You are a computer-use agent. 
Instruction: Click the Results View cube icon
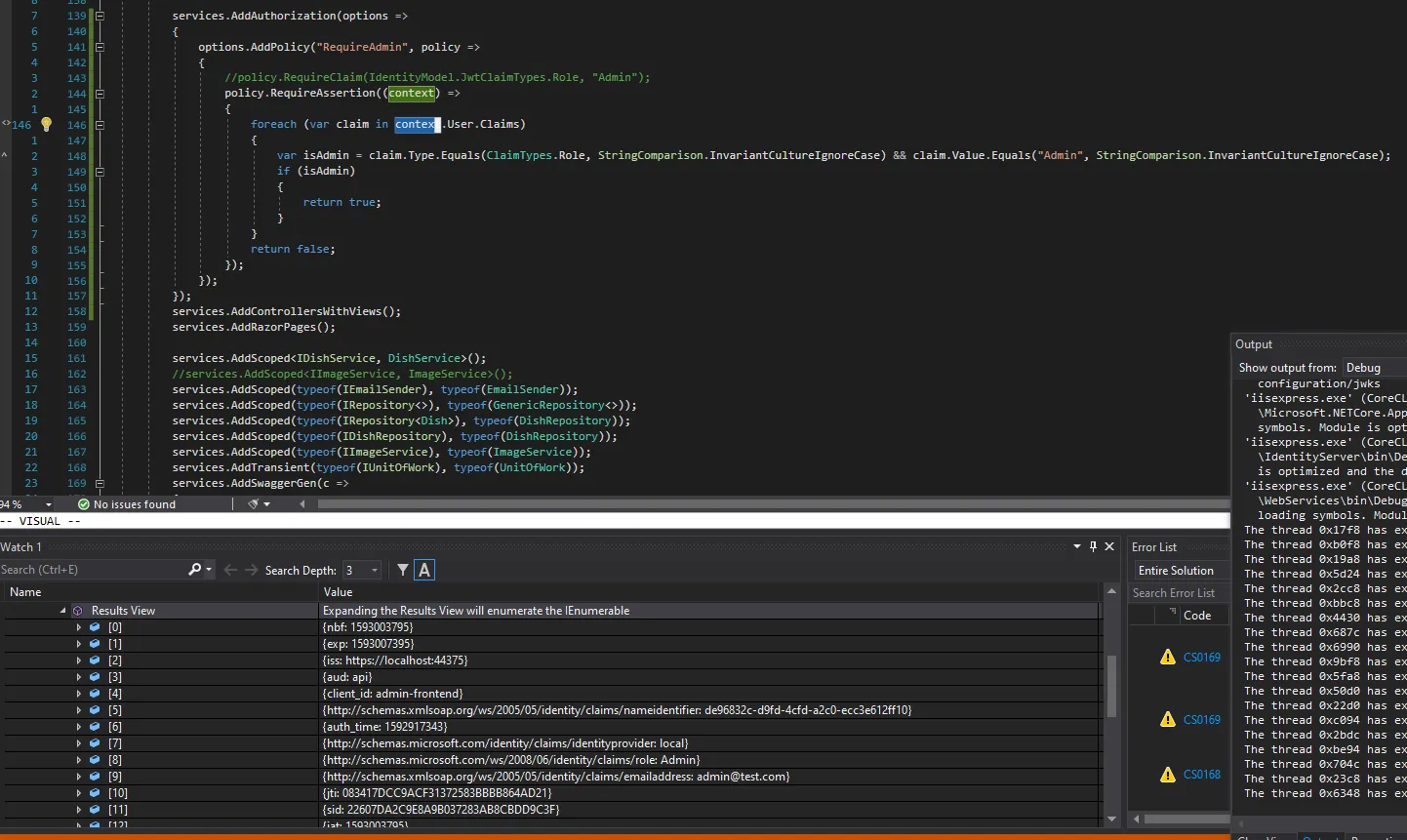[78, 611]
